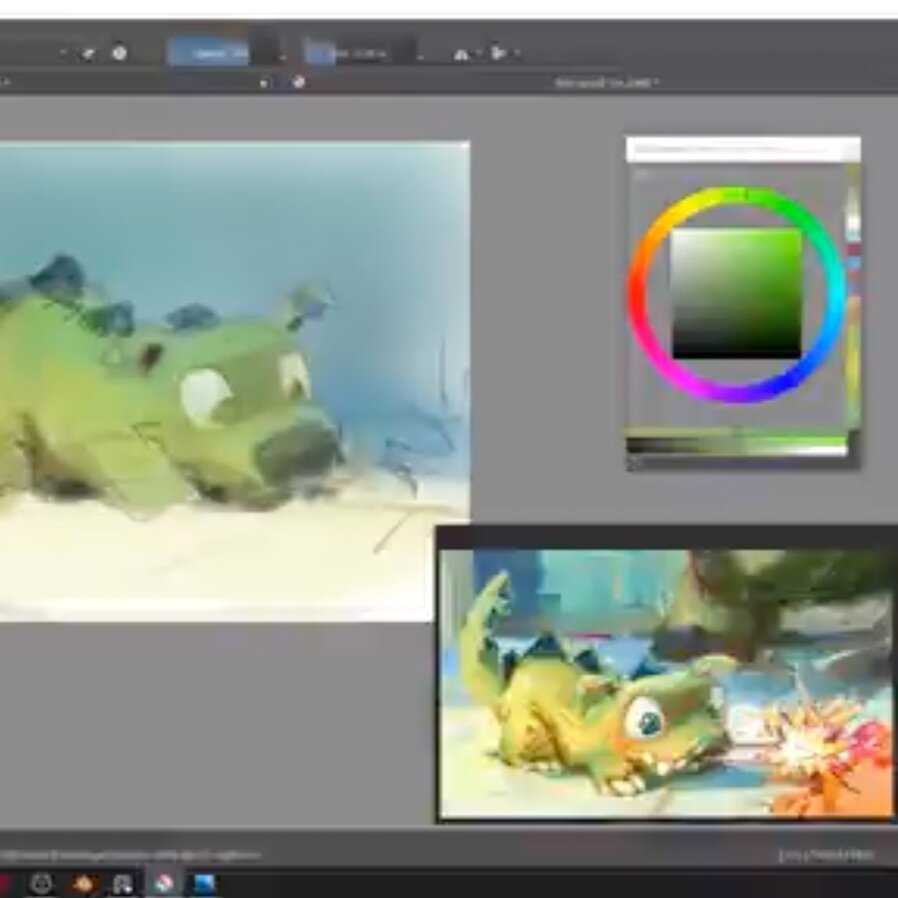Click the shade gradient bar below color wheel

[736, 443]
